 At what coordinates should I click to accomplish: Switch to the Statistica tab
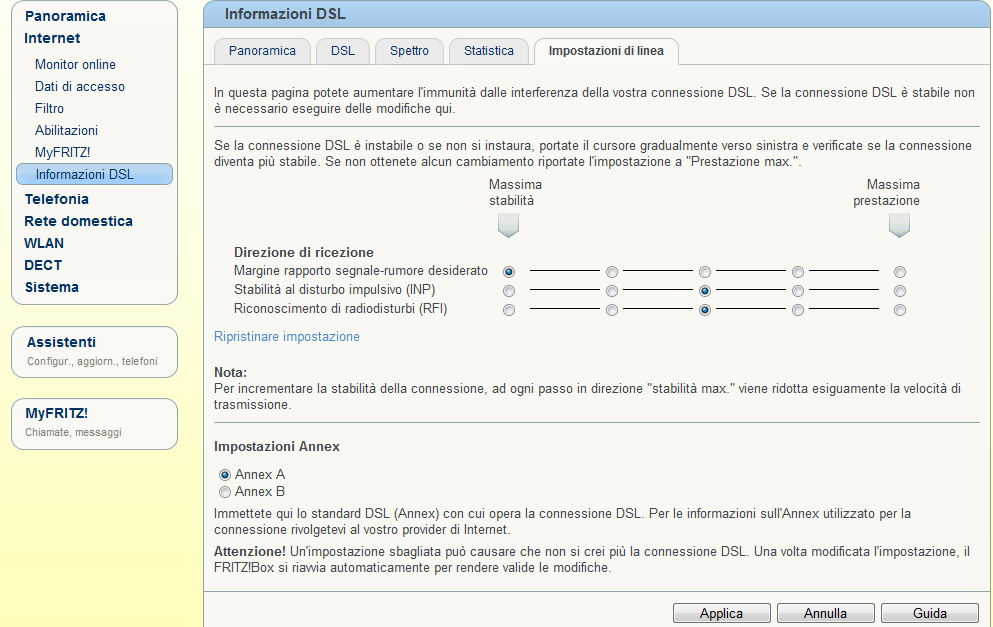tap(488, 51)
